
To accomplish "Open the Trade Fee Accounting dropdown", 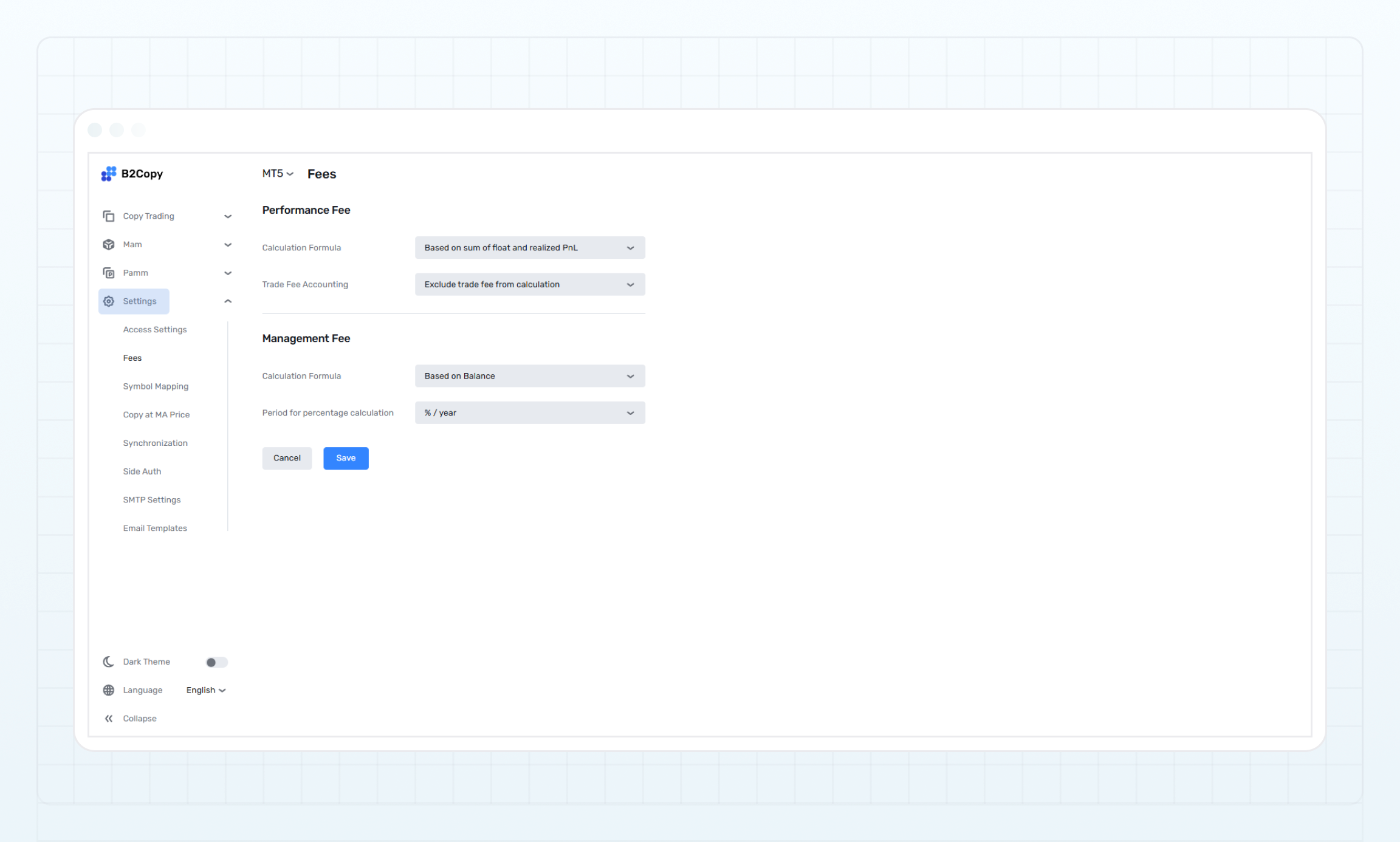I will (529, 284).
